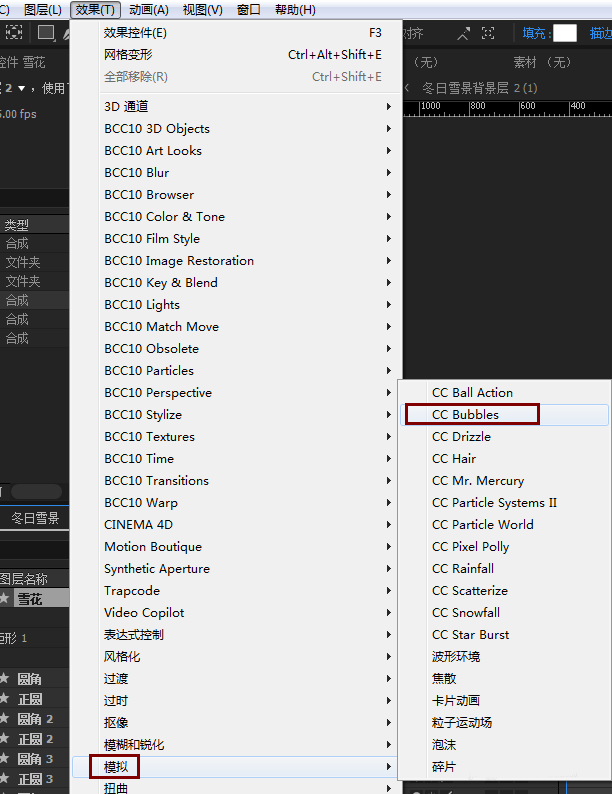Apply CC Hair effect
Viewport: 612px width, 794px height.
click(x=505, y=459)
